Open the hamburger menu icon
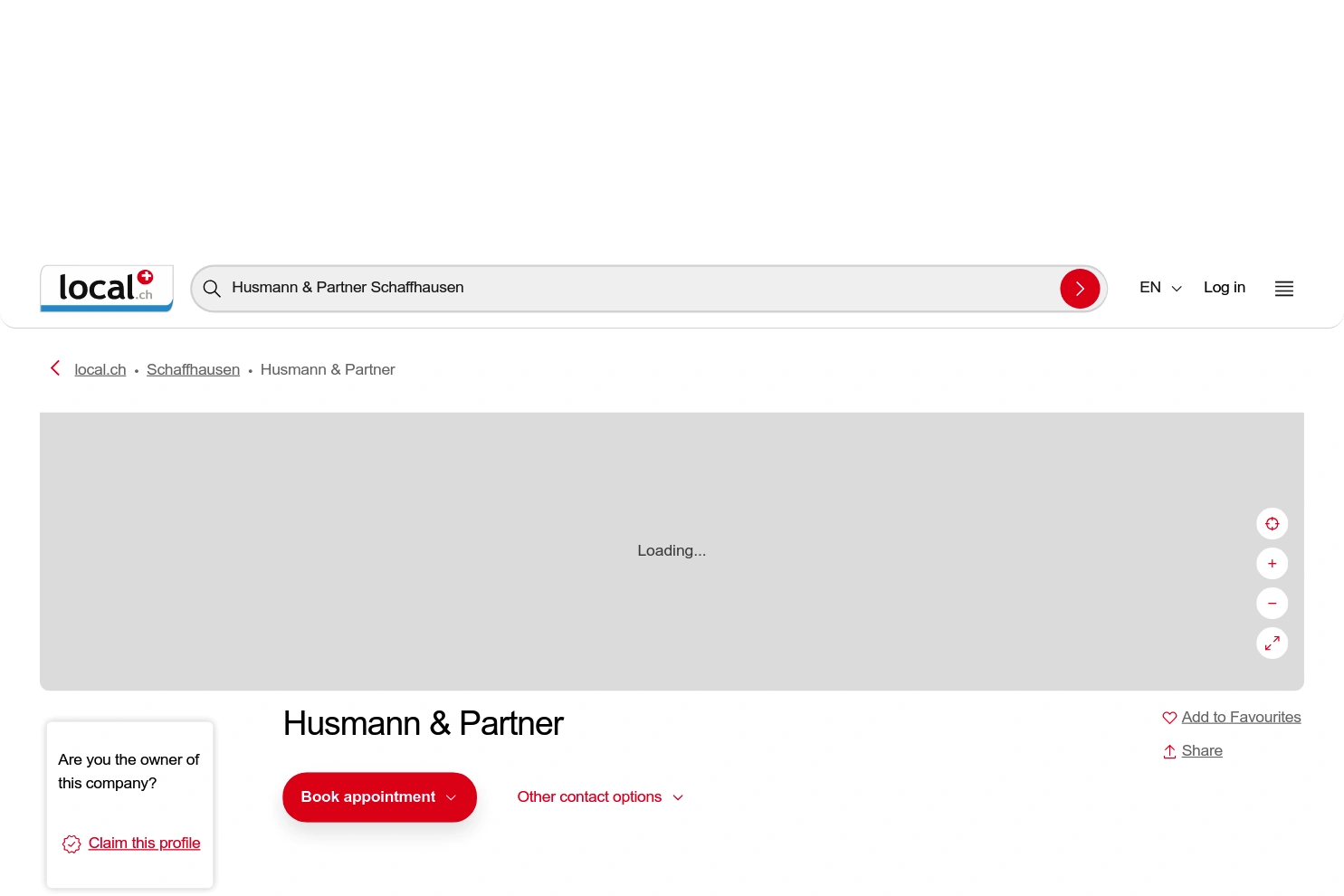 tap(1283, 288)
